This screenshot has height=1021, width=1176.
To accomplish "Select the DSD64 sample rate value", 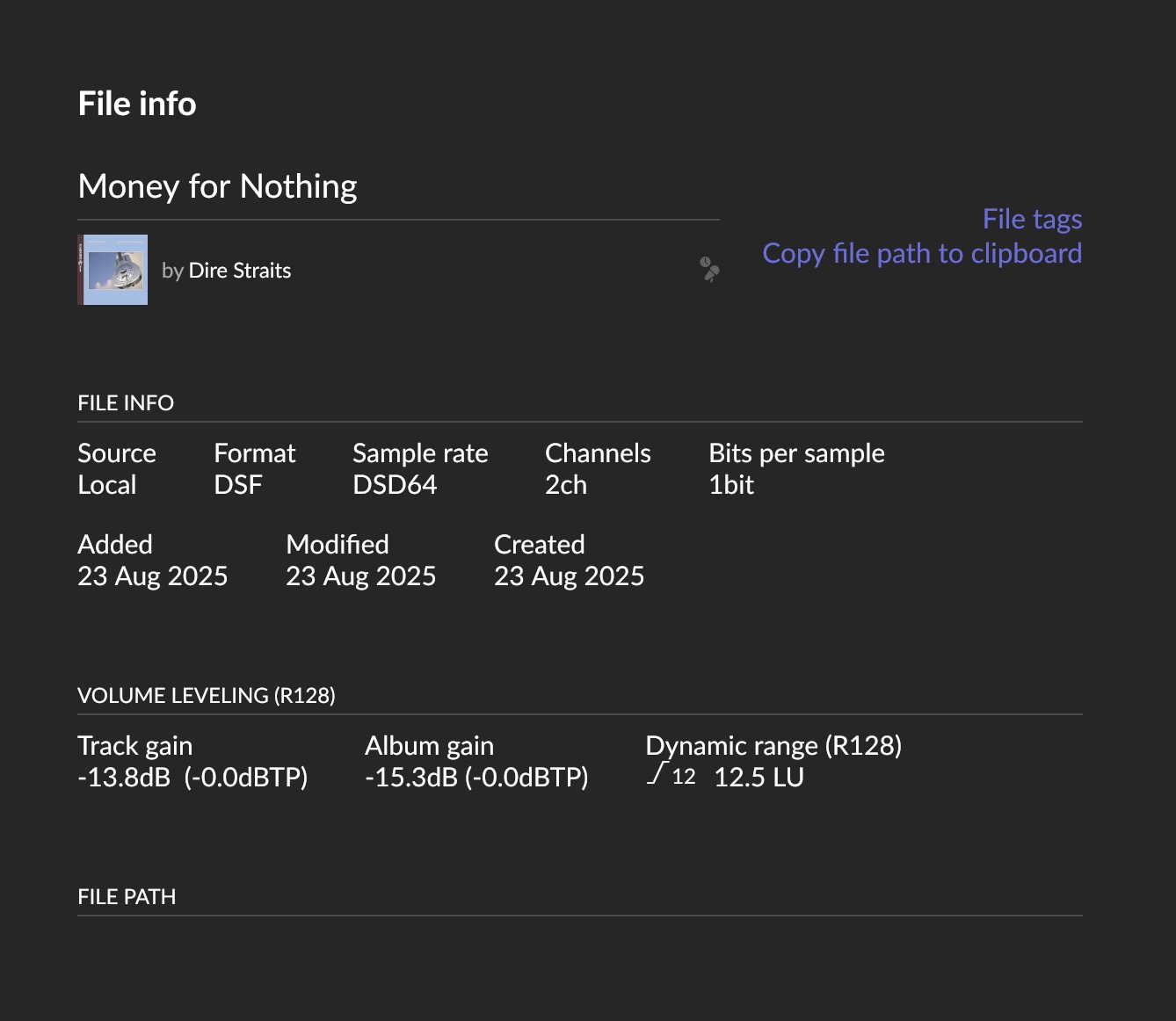I will [395, 485].
